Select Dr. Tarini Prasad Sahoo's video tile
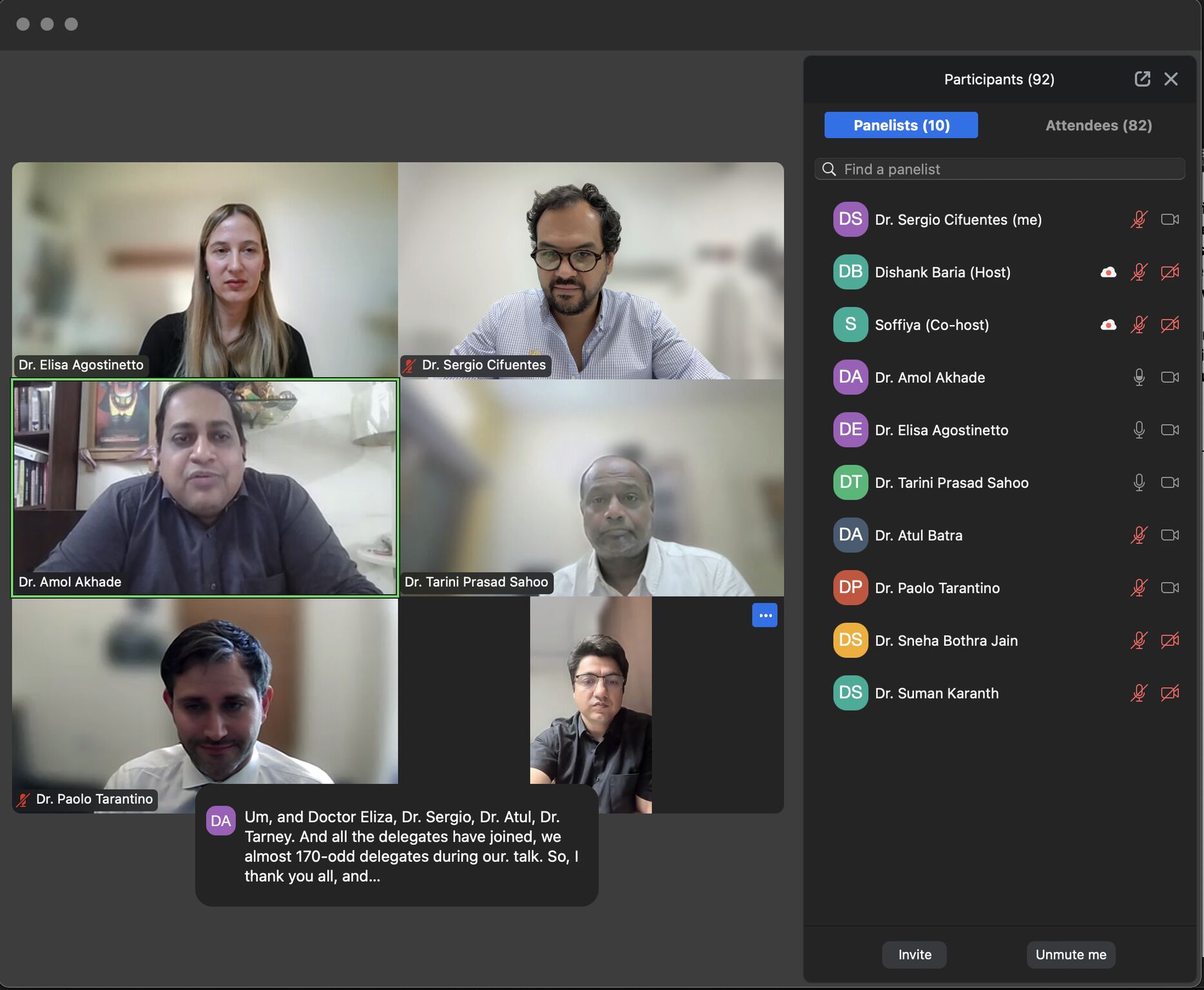1204x990 pixels. [591, 487]
